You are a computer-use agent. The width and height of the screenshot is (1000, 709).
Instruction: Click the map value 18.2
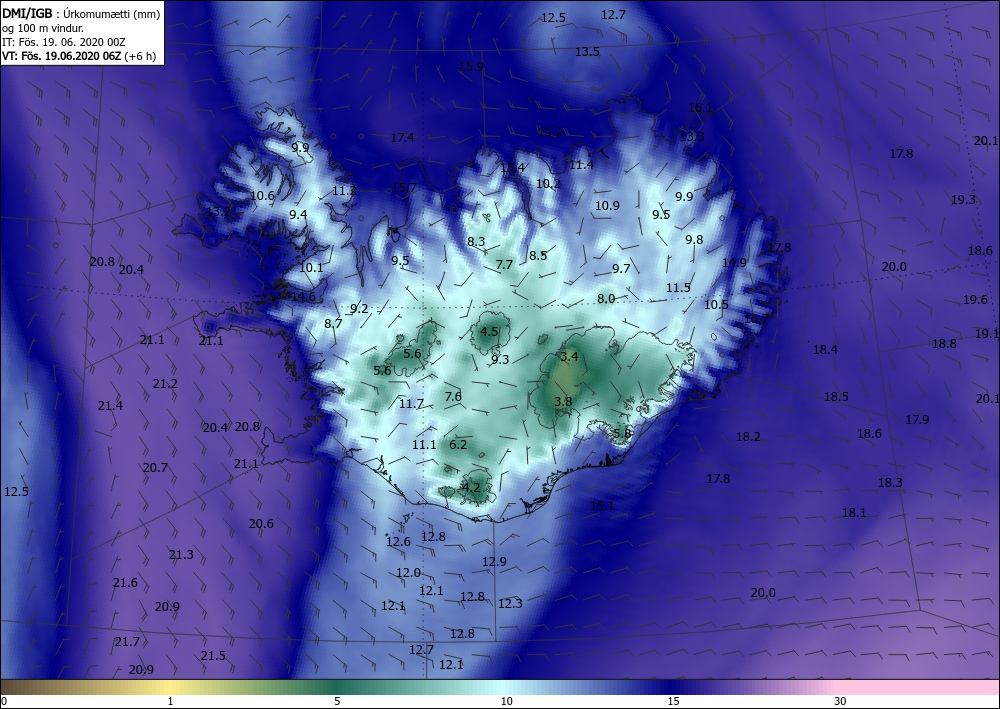[x=748, y=437]
